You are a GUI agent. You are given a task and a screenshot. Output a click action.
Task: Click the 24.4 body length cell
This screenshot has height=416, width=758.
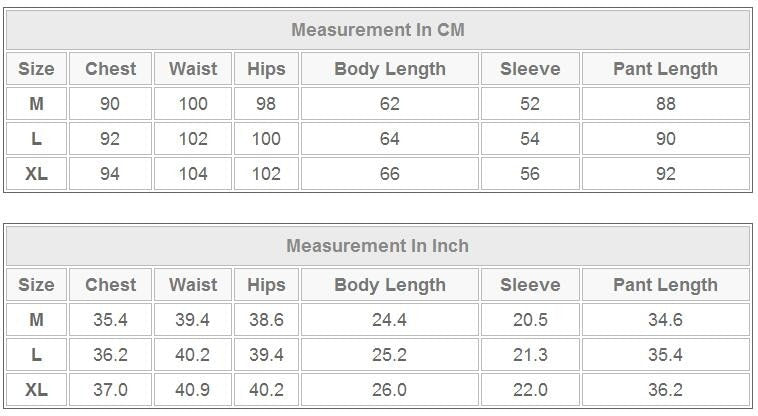[389, 320]
